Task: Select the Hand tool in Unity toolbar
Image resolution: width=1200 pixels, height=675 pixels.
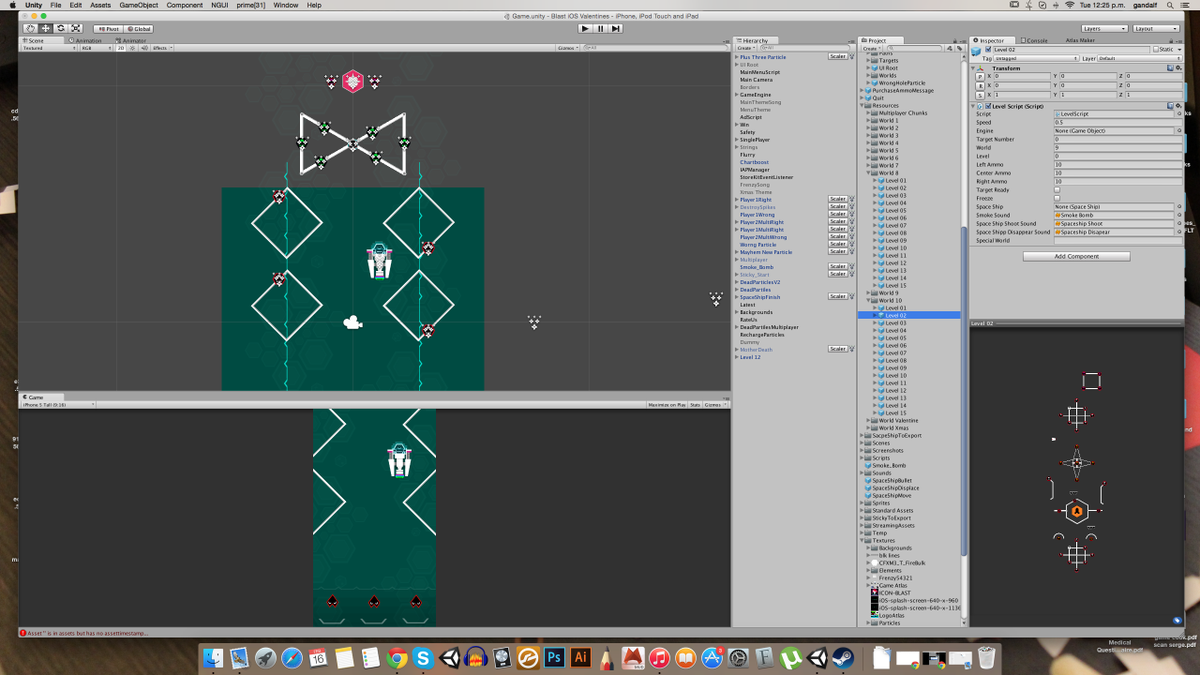Action: coord(30,28)
